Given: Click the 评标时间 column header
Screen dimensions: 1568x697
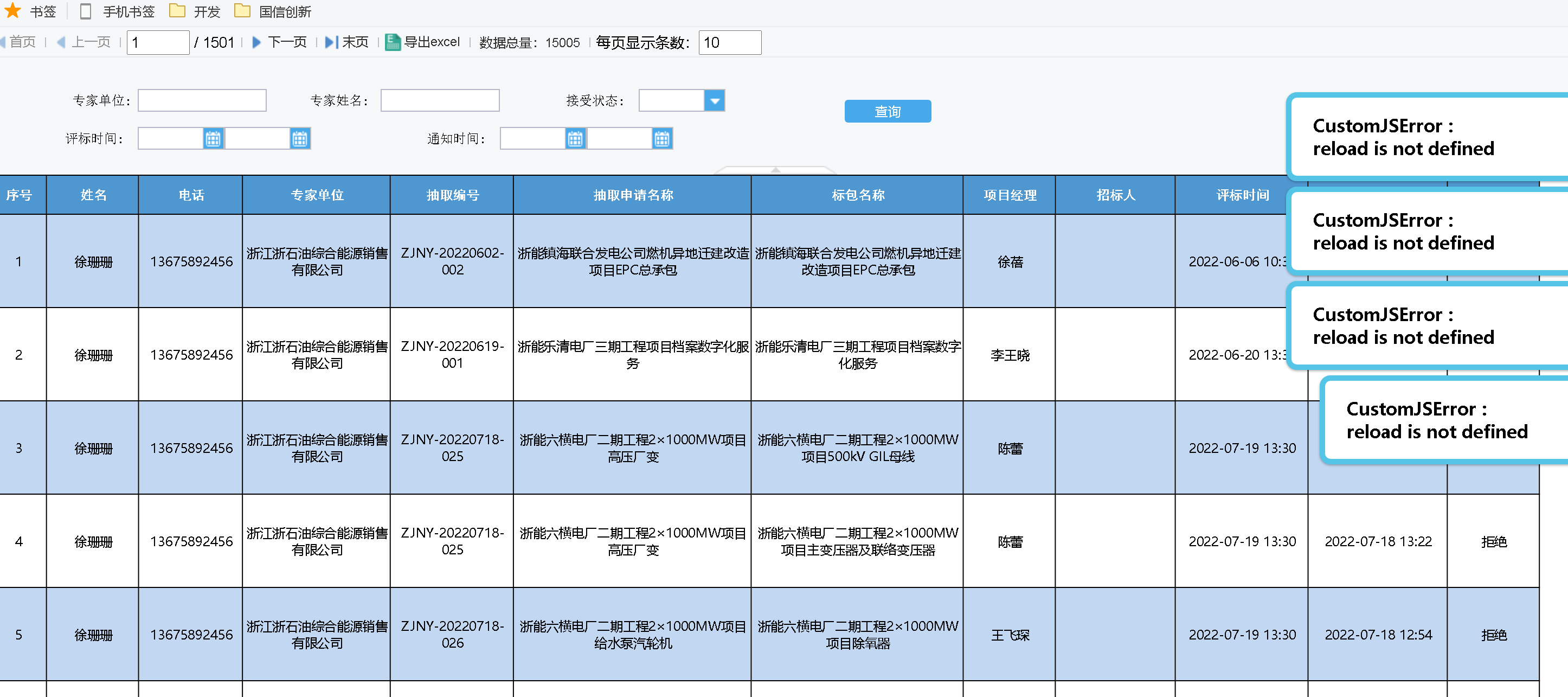Looking at the screenshot, I should [x=1242, y=195].
